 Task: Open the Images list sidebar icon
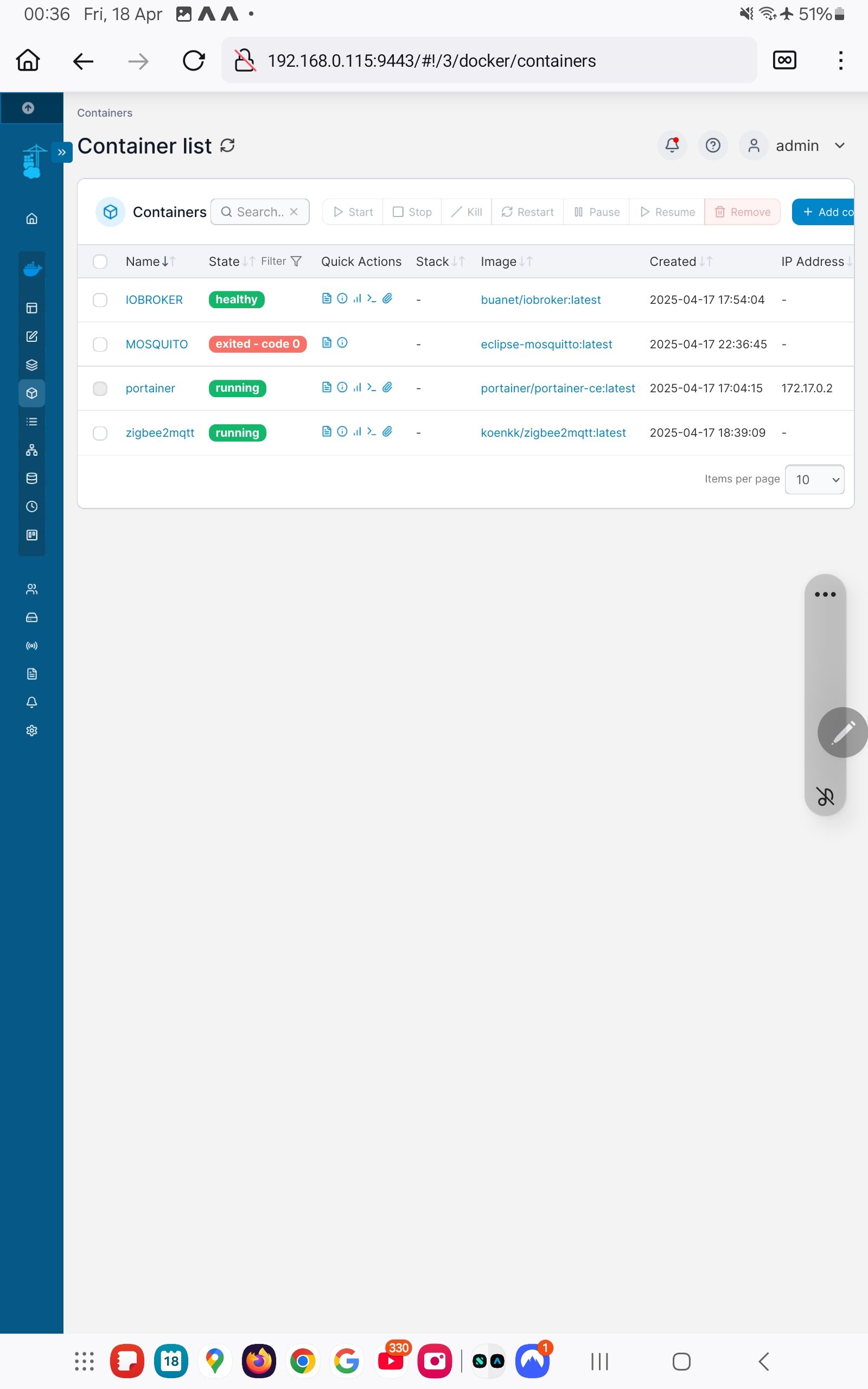31,422
